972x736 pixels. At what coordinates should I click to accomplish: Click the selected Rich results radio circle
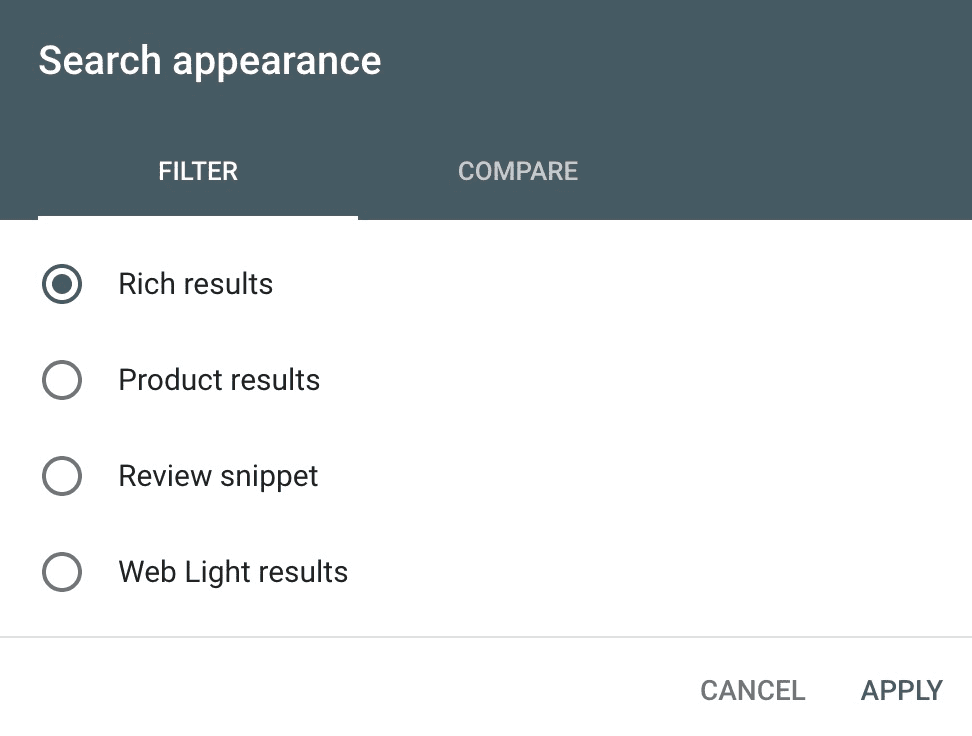(x=62, y=284)
